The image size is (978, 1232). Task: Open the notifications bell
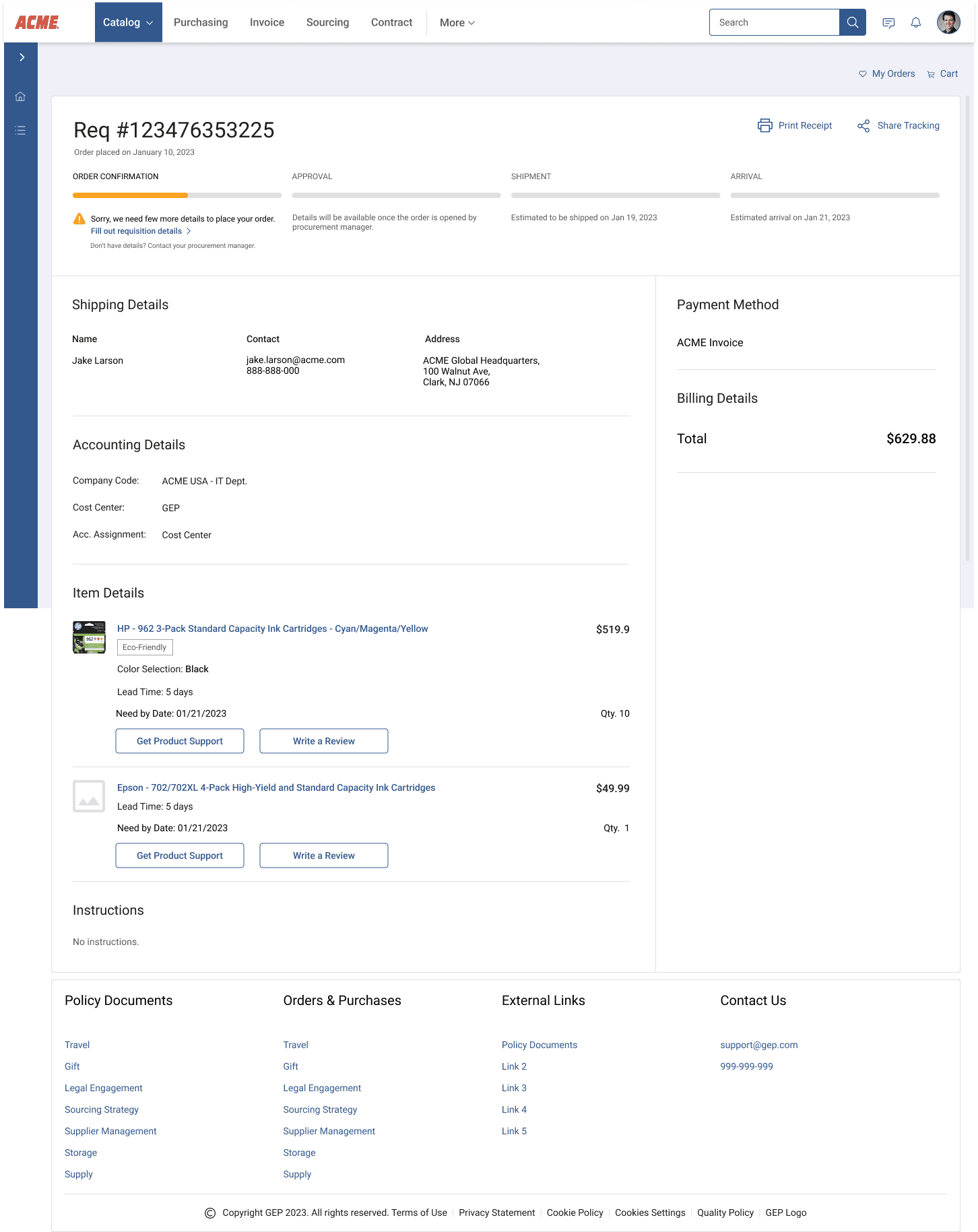tap(916, 23)
